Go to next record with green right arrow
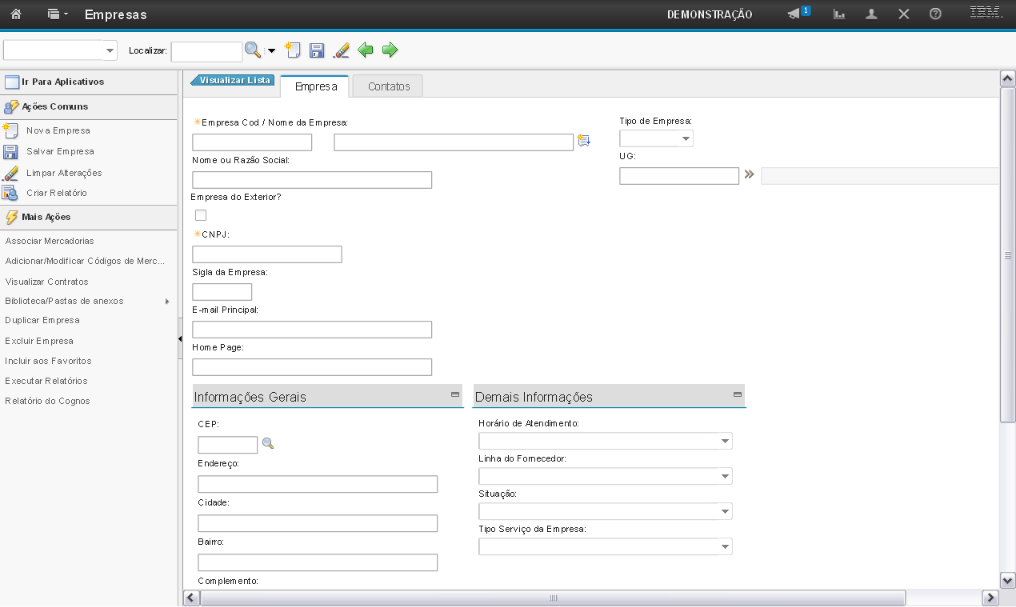 coord(390,50)
